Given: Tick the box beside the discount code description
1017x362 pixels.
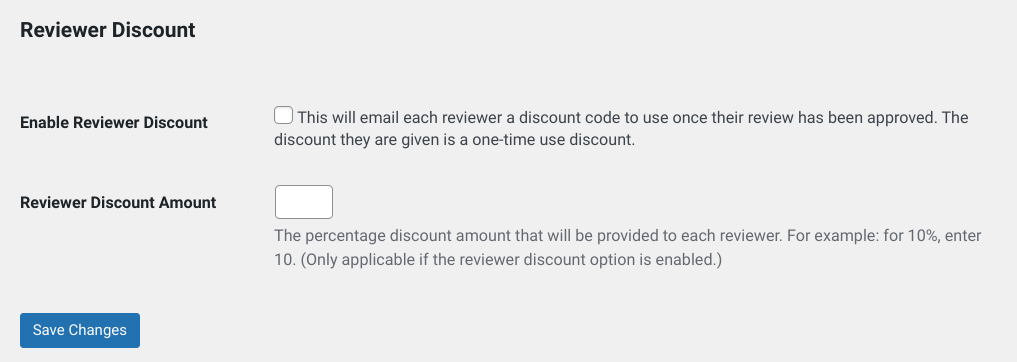Looking at the screenshot, I should click(283, 115).
